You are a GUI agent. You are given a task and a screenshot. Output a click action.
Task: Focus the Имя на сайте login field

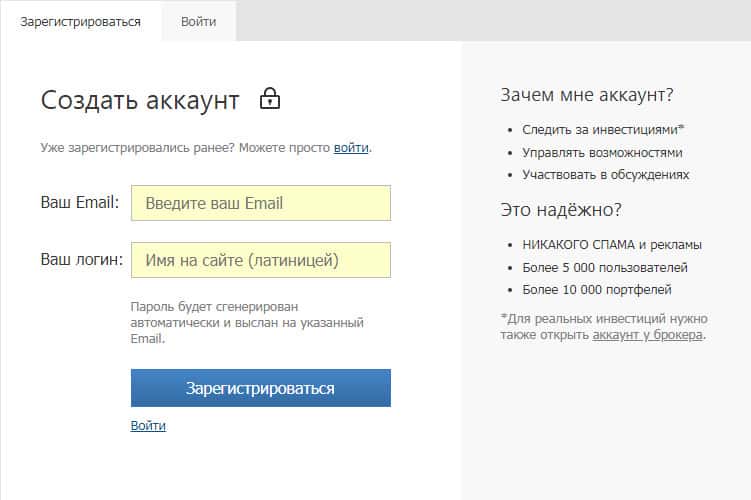click(261, 260)
